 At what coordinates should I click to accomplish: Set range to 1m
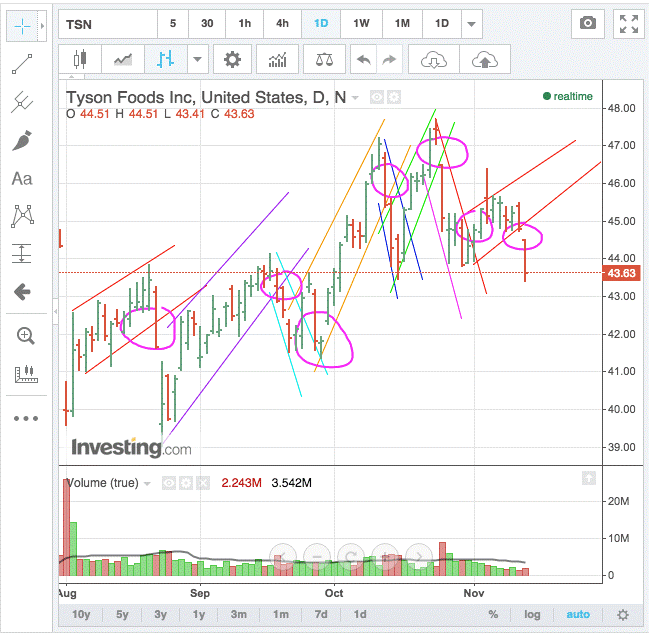(x=281, y=615)
